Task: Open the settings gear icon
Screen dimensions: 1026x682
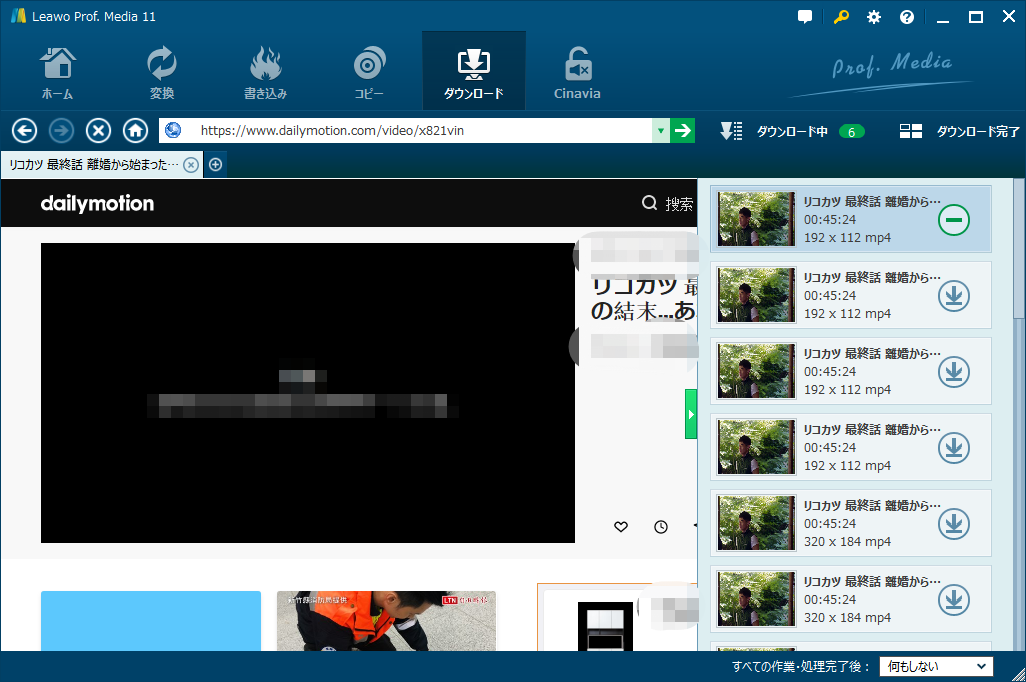Action: tap(874, 17)
